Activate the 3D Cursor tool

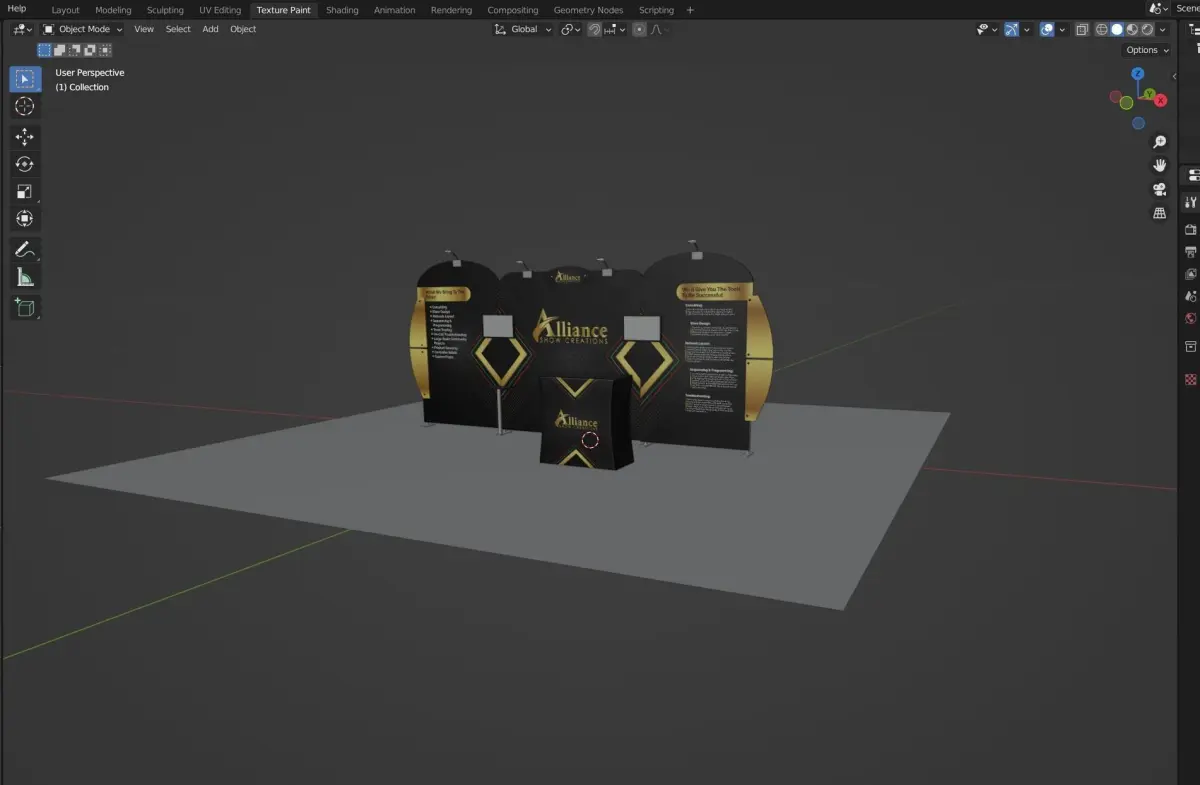(25, 107)
